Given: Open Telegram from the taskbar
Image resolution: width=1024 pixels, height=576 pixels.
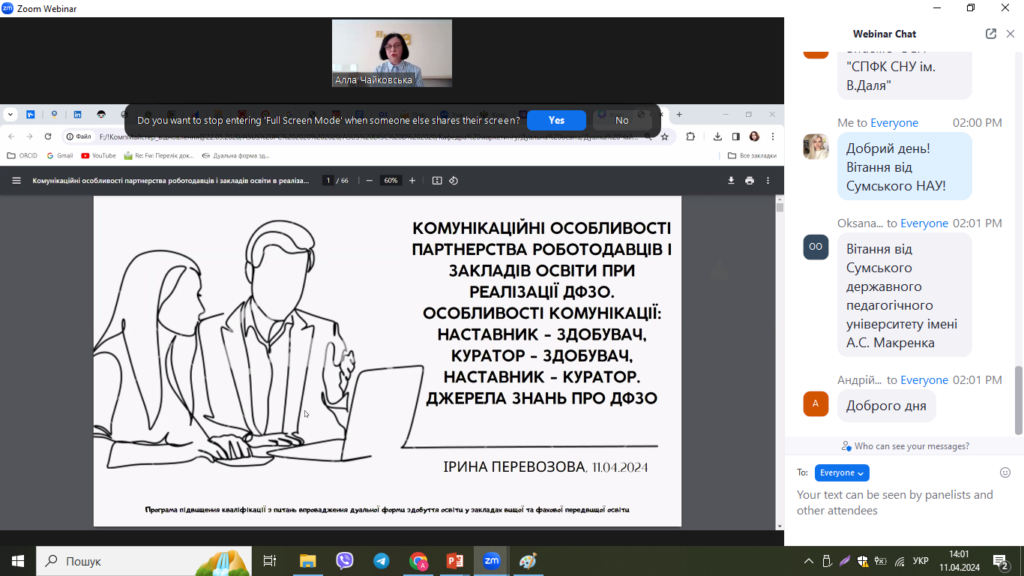Looking at the screenshot, I should tap(381, 561).
